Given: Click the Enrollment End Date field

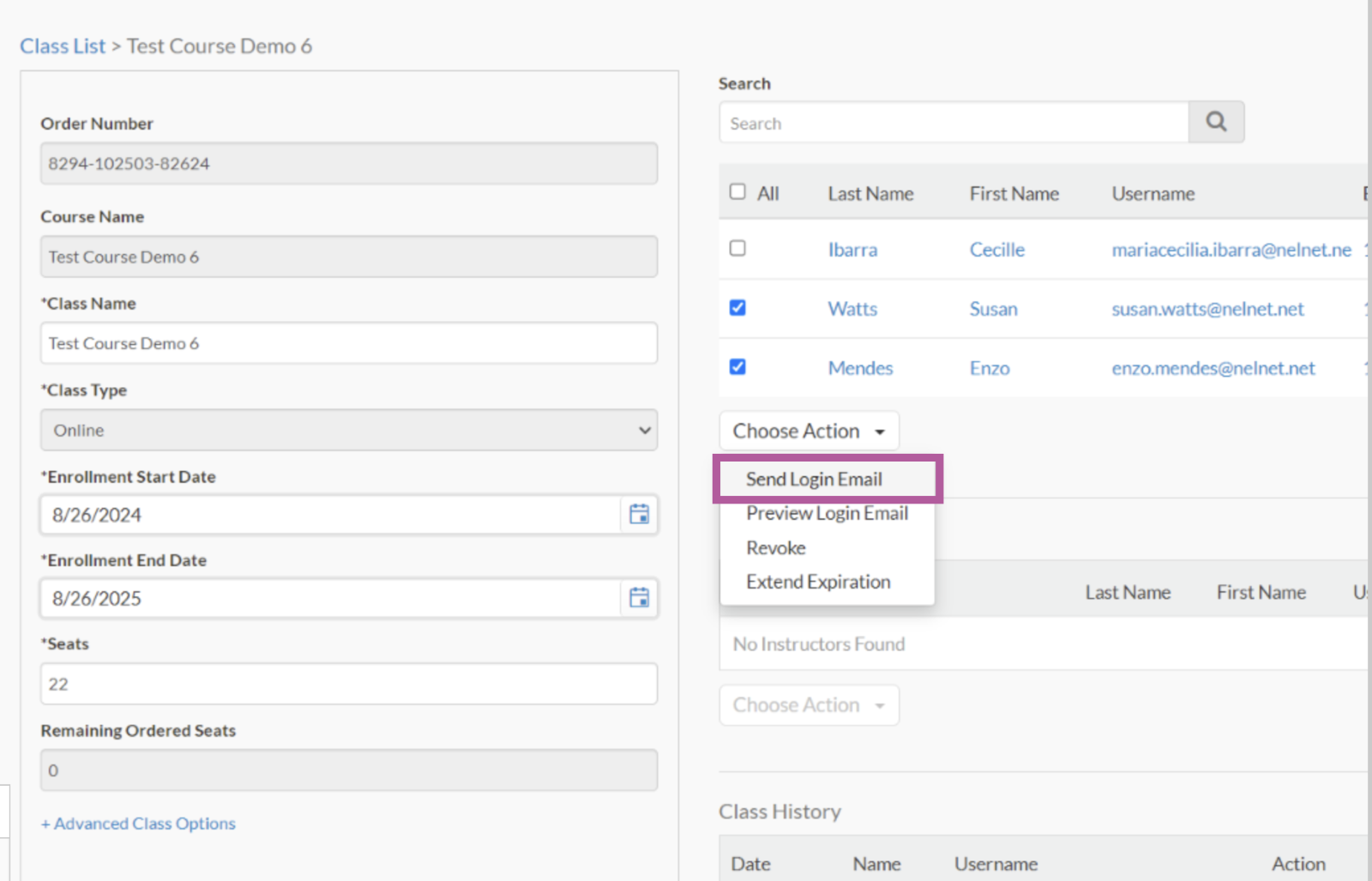Looking at the screenshot, I should [x=330, y=598].
